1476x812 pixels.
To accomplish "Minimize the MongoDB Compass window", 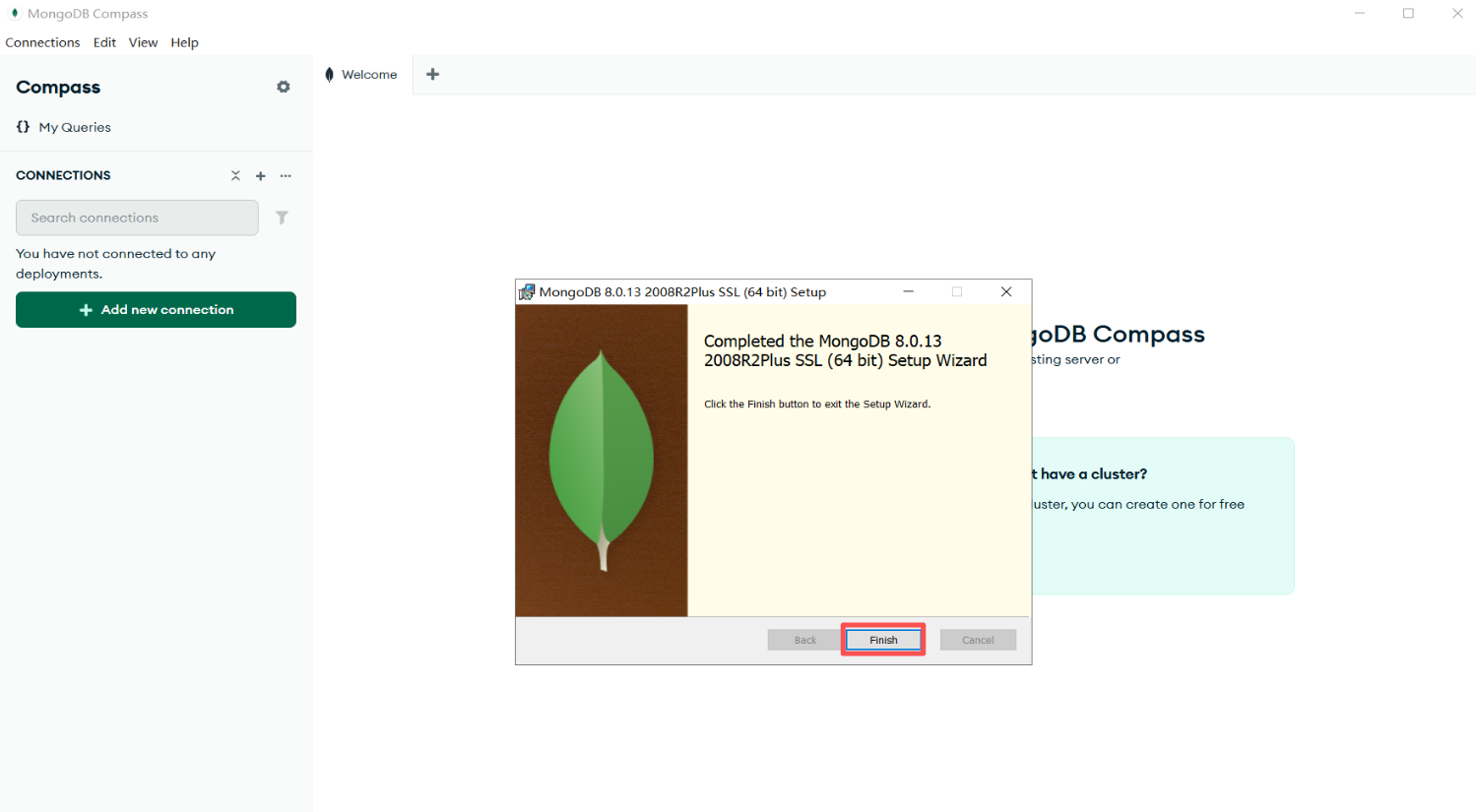I will (x=1360, y=14).
